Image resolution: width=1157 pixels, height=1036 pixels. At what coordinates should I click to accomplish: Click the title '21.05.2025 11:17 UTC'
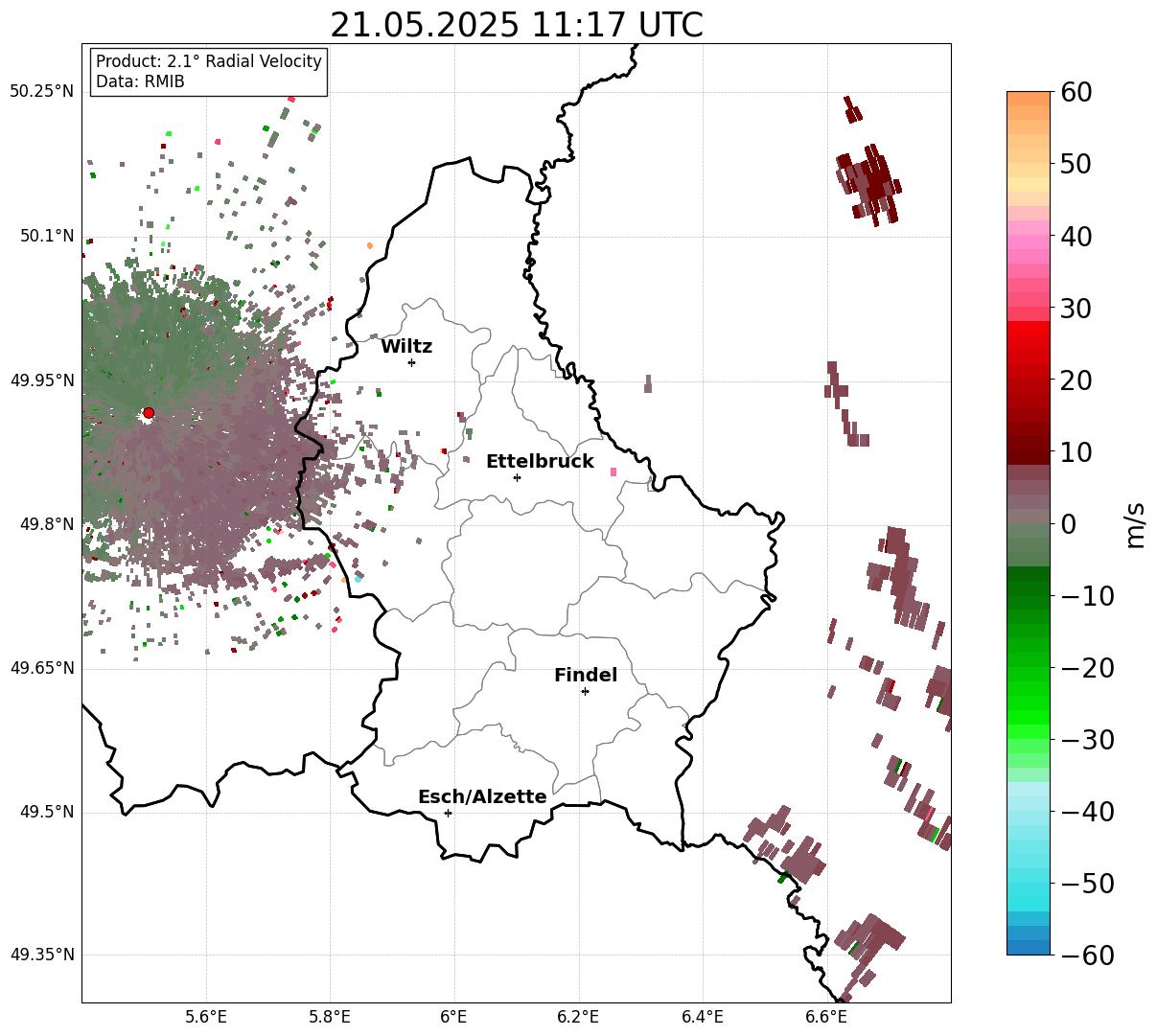[516, 25]
